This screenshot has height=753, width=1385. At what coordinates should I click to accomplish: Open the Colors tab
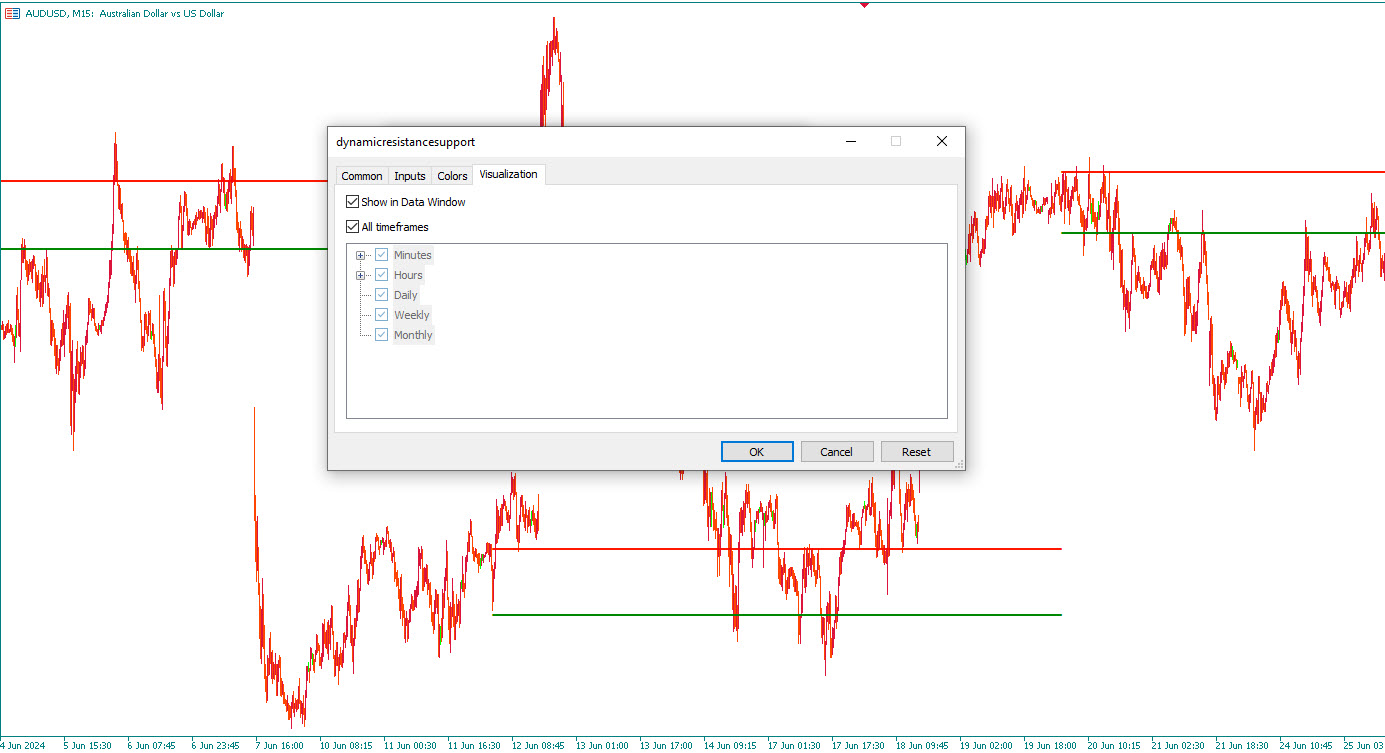(452, 176)
